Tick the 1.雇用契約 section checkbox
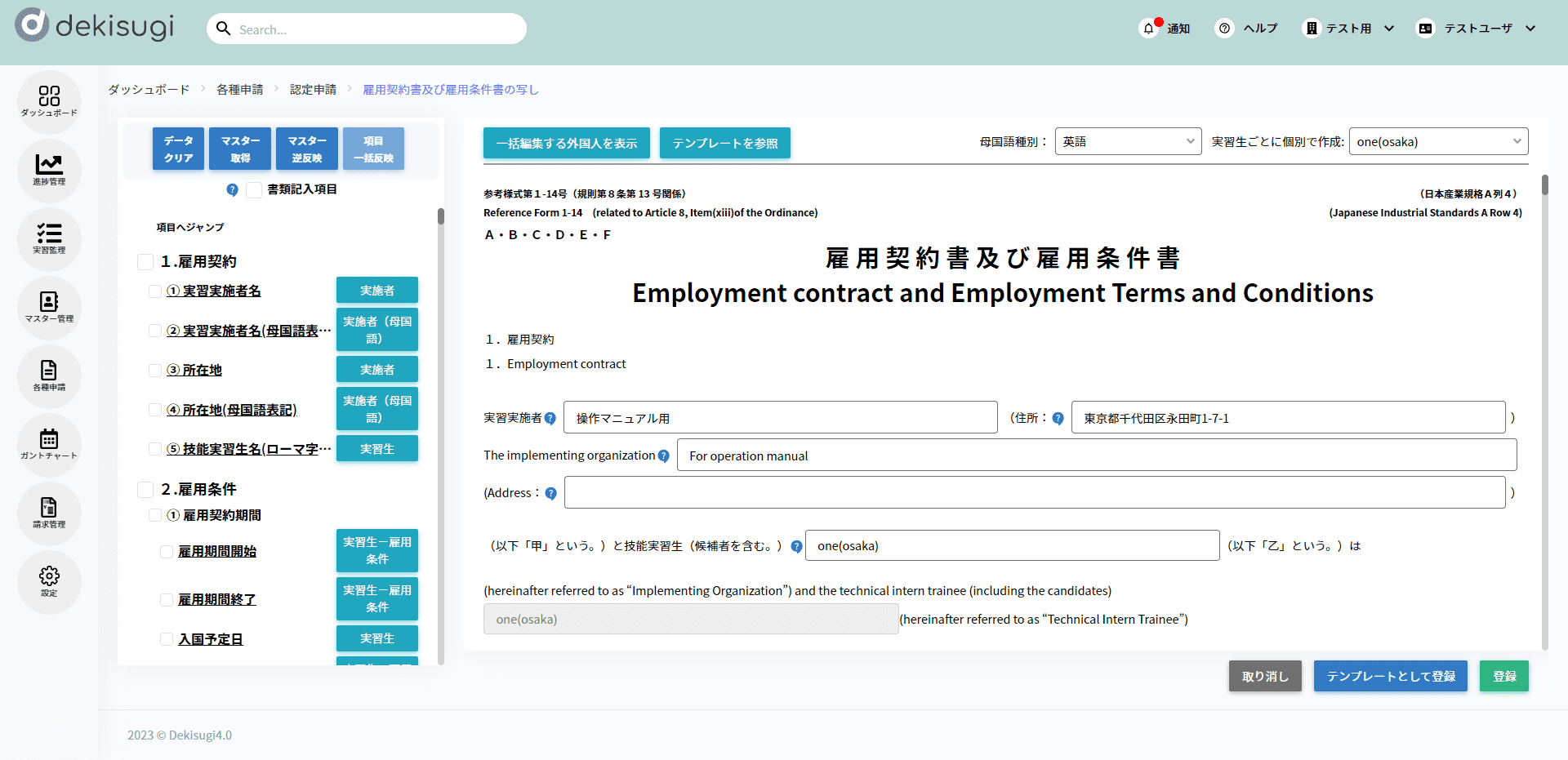 tap(145, 262)
